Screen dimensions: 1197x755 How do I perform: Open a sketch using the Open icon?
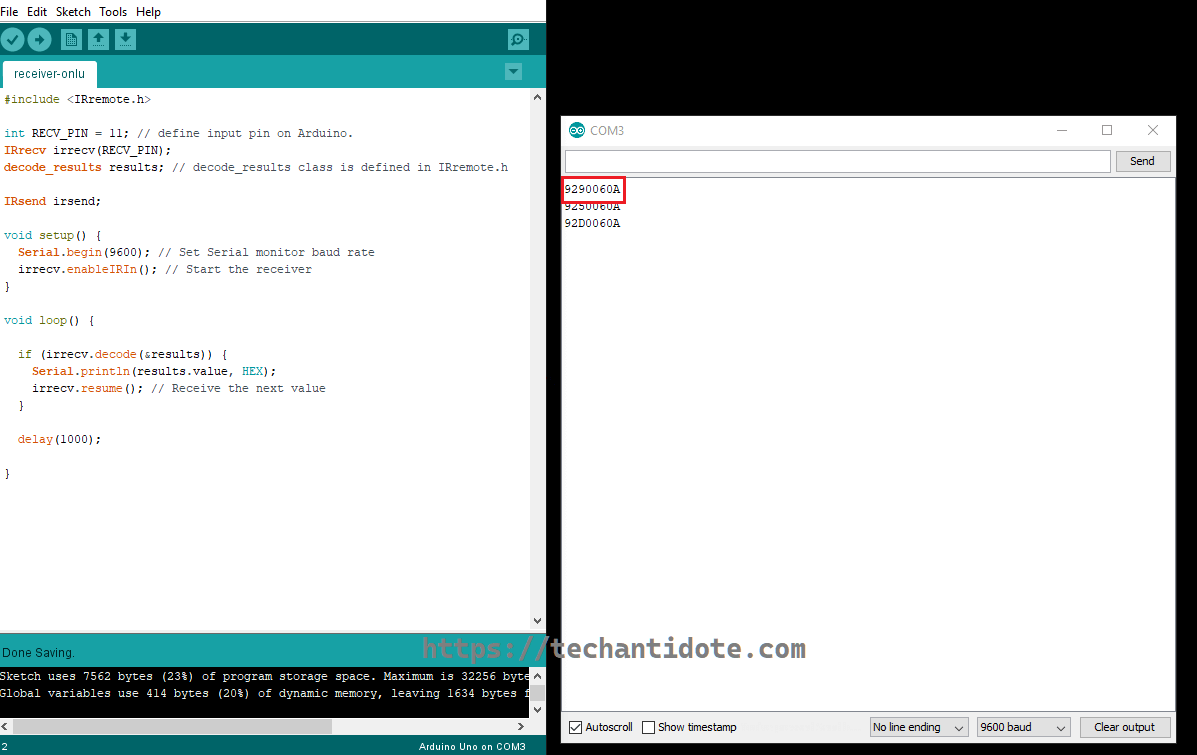coord(97,39)
